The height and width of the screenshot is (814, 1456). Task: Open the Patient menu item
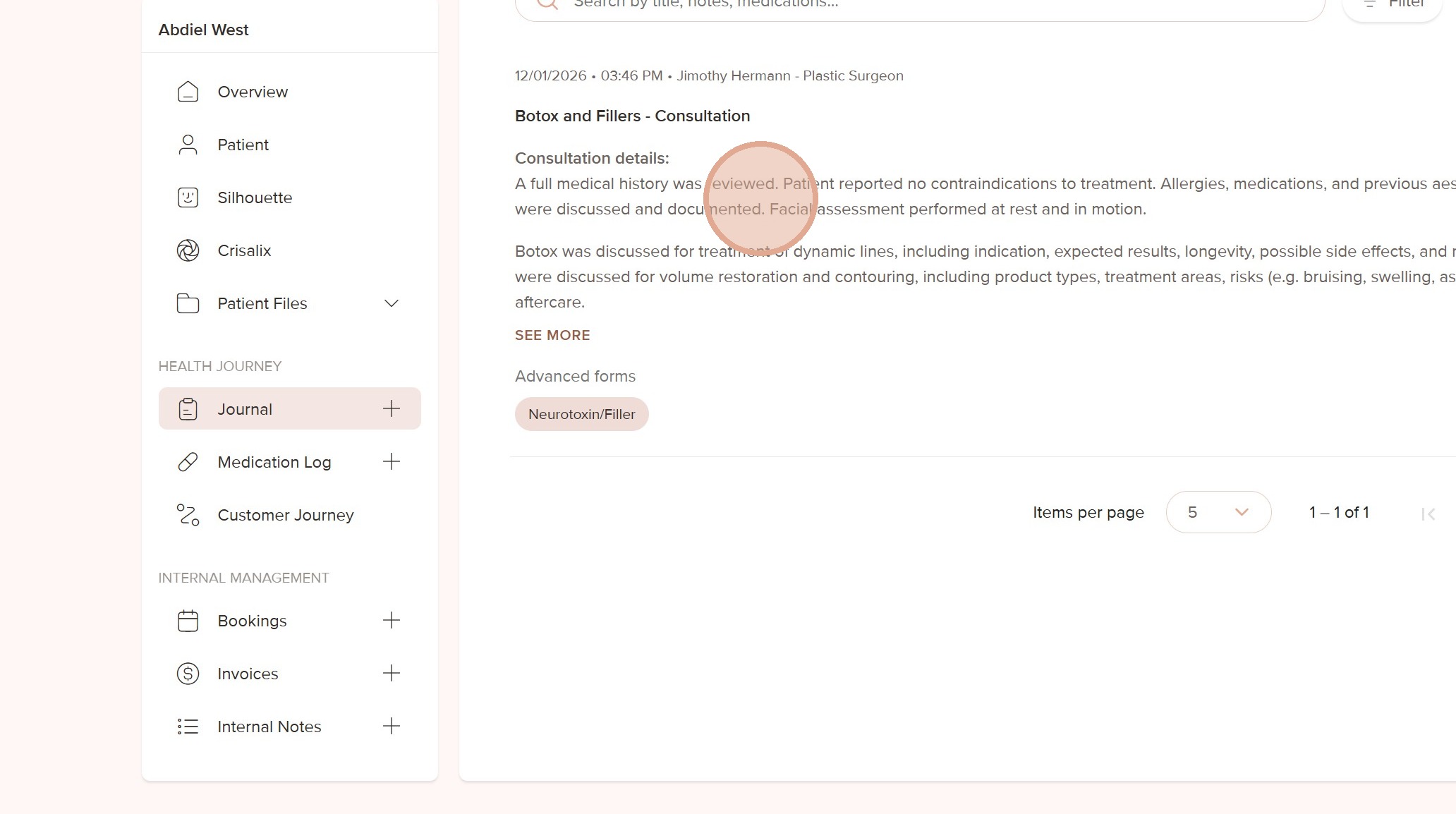243,145
